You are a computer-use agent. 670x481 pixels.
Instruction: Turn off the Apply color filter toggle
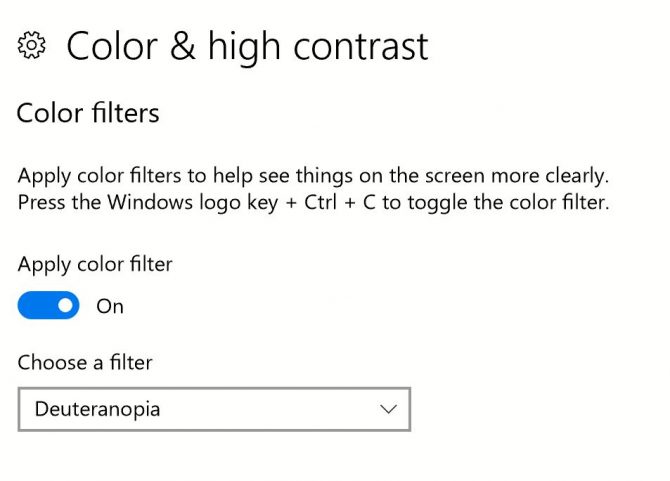pos(48,306)
